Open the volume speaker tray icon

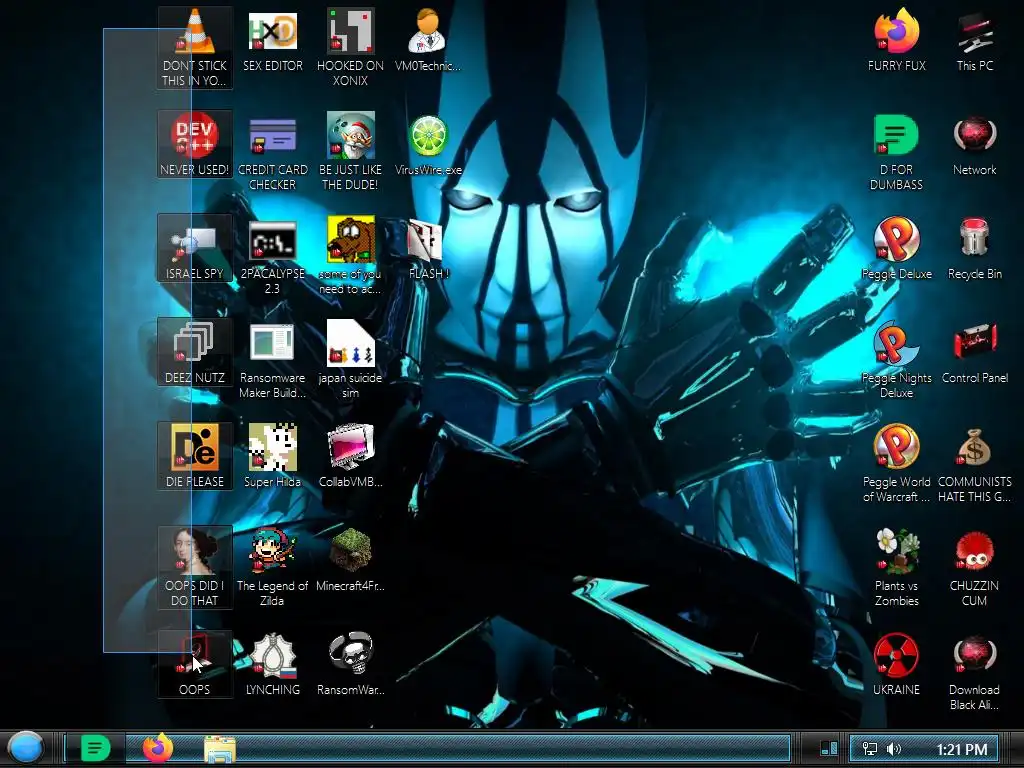click(x=894, y=749)
